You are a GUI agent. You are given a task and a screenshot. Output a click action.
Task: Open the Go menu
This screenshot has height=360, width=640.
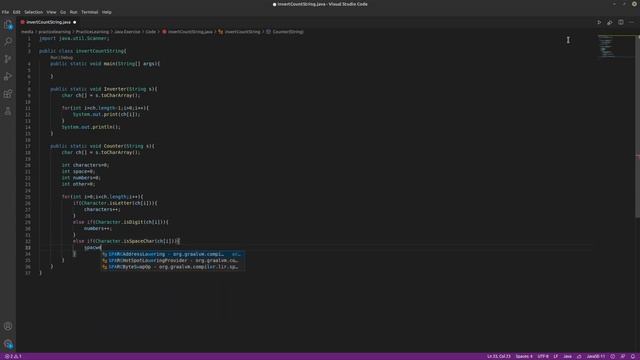pos(63,12)
